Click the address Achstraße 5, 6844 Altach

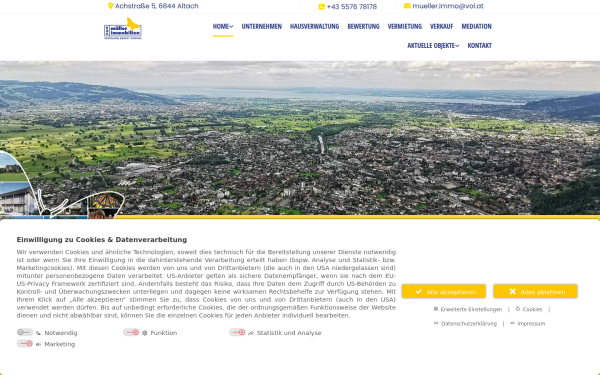[x=157, y=6]
